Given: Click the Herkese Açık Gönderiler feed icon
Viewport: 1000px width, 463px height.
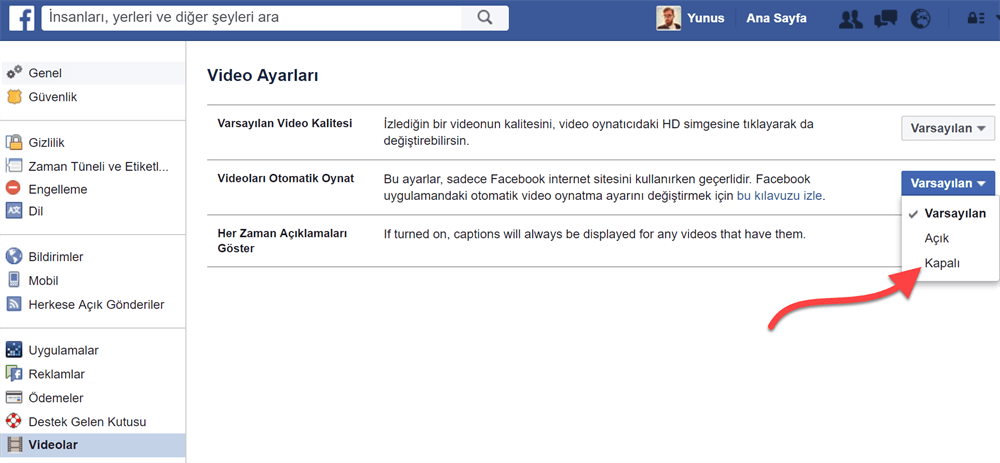Looking at the screenshot, I should pos(14,304).
